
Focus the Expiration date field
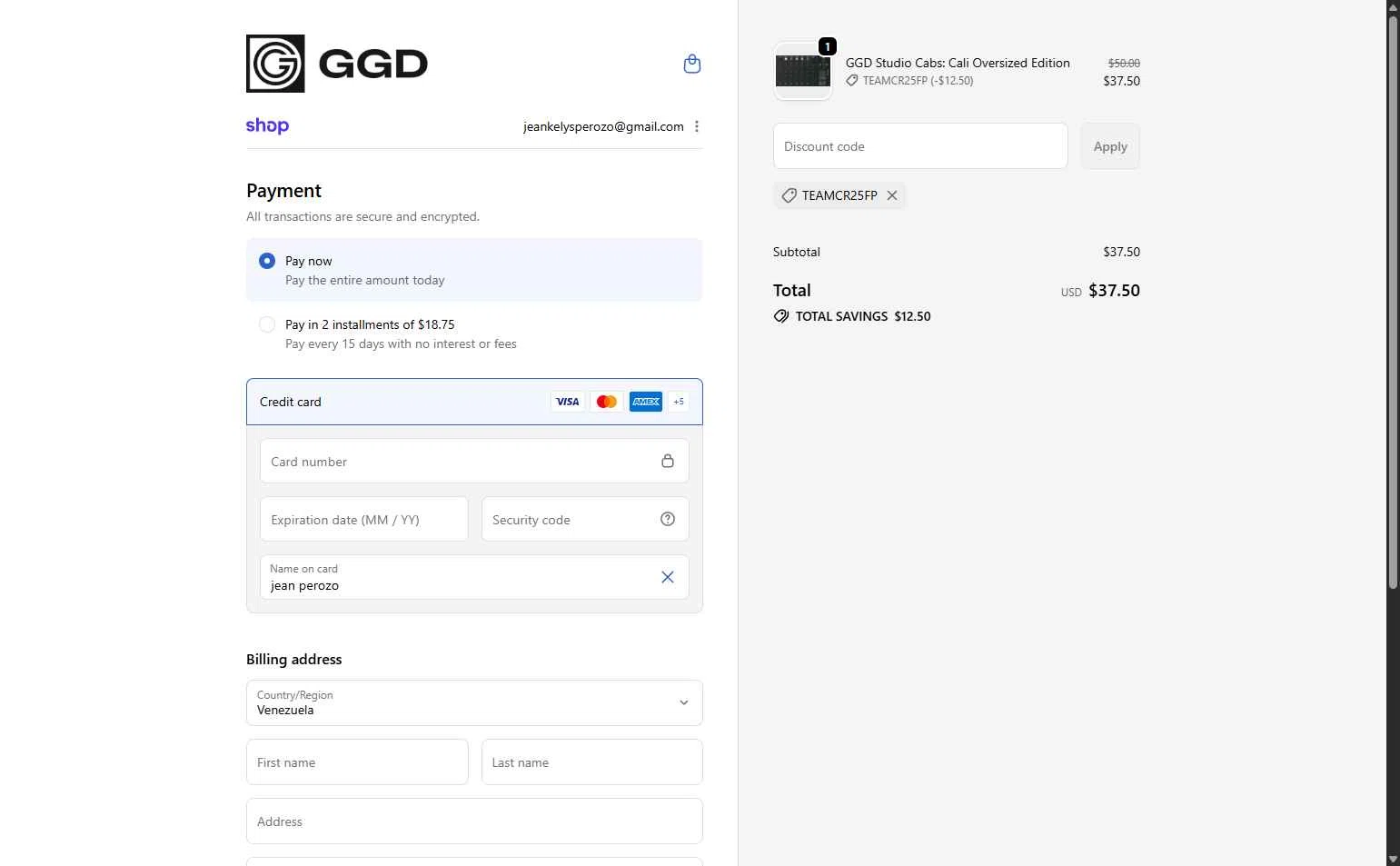click(364, 520)
